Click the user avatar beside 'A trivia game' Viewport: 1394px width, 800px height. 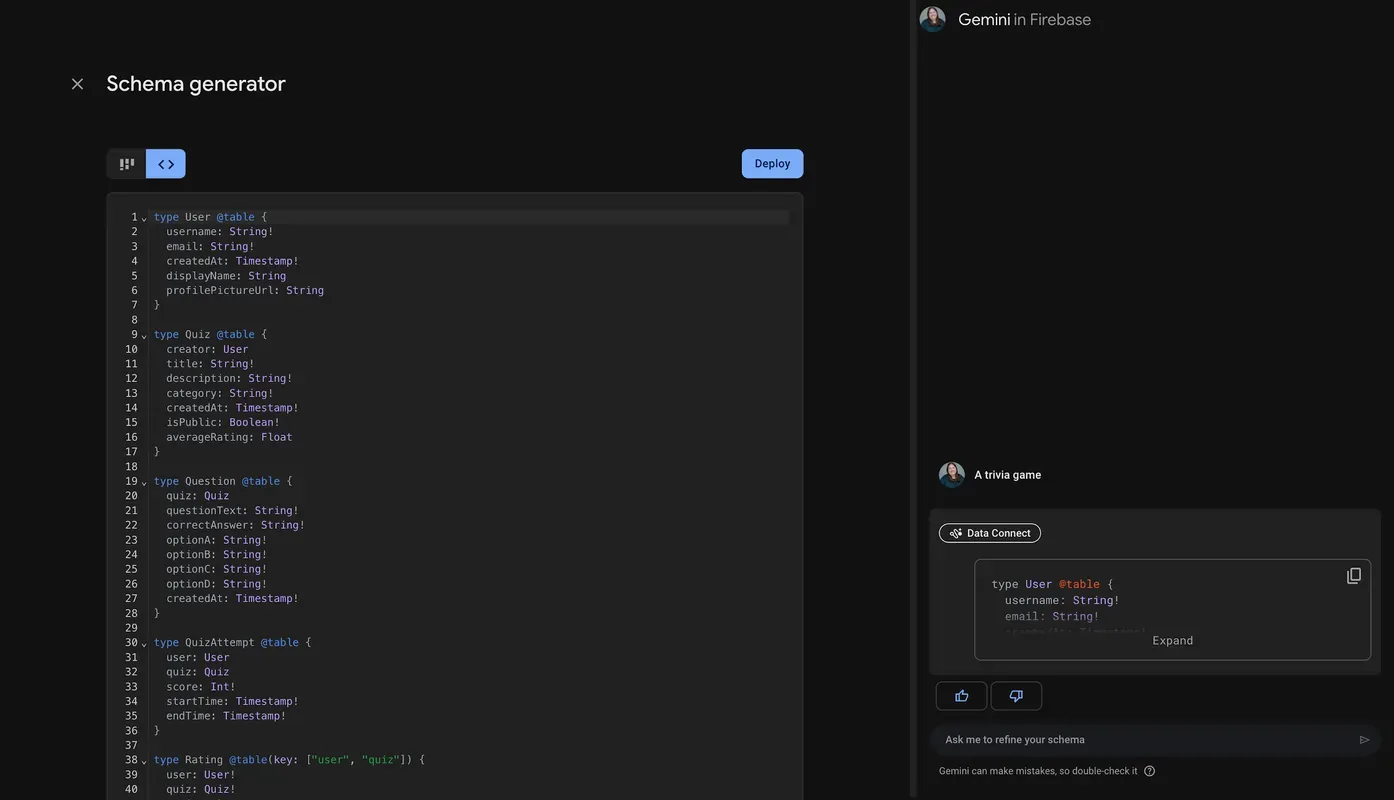pos(952,475)
